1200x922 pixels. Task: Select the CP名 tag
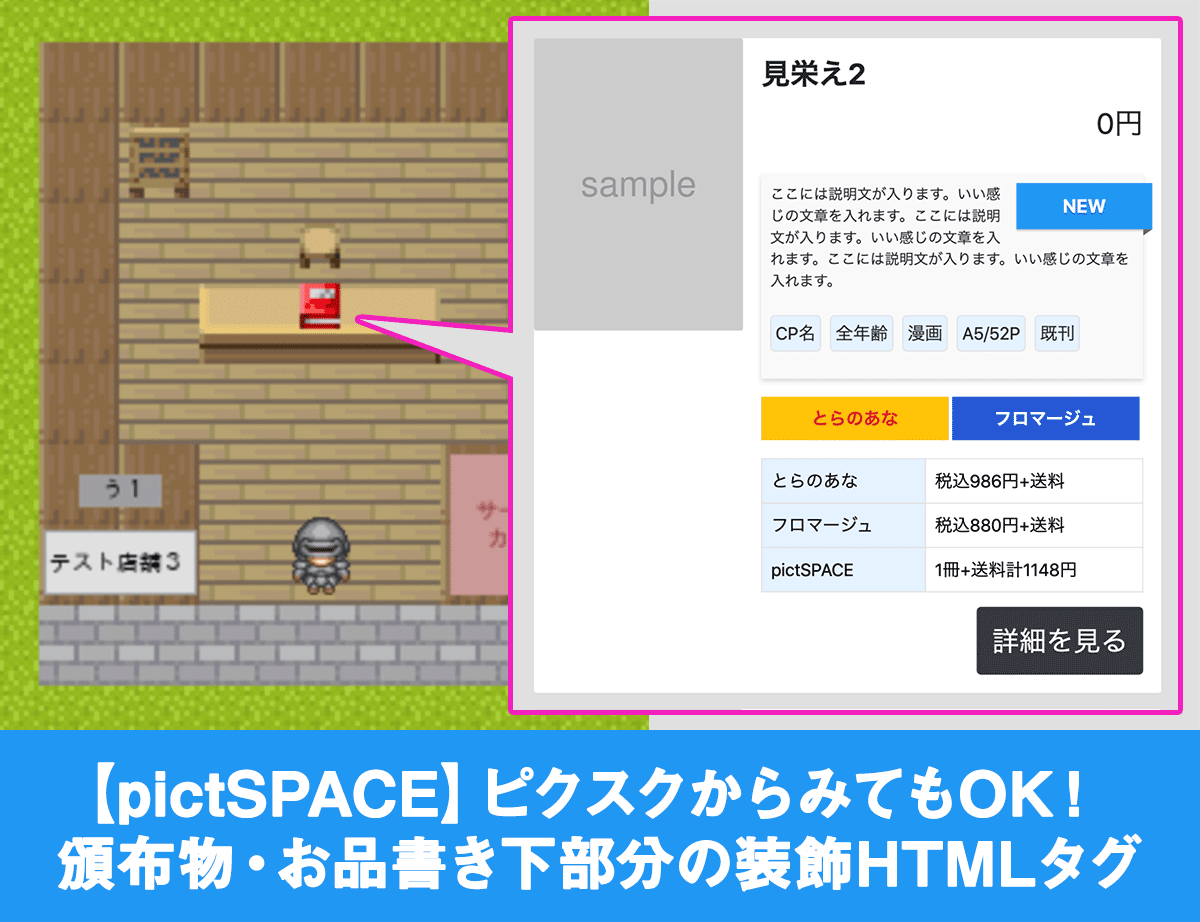[796, 334]
